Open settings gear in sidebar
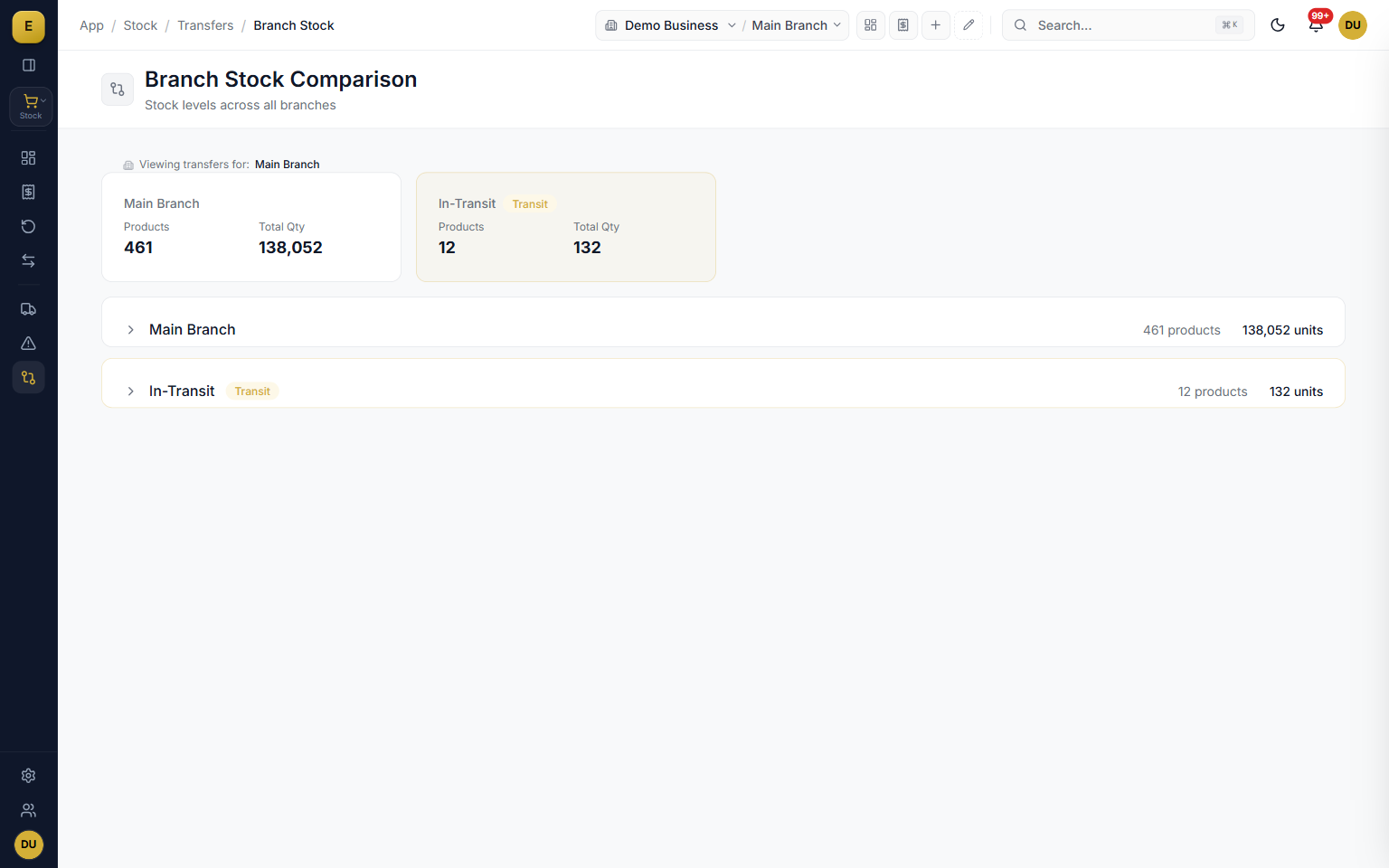 click(29, 776)
